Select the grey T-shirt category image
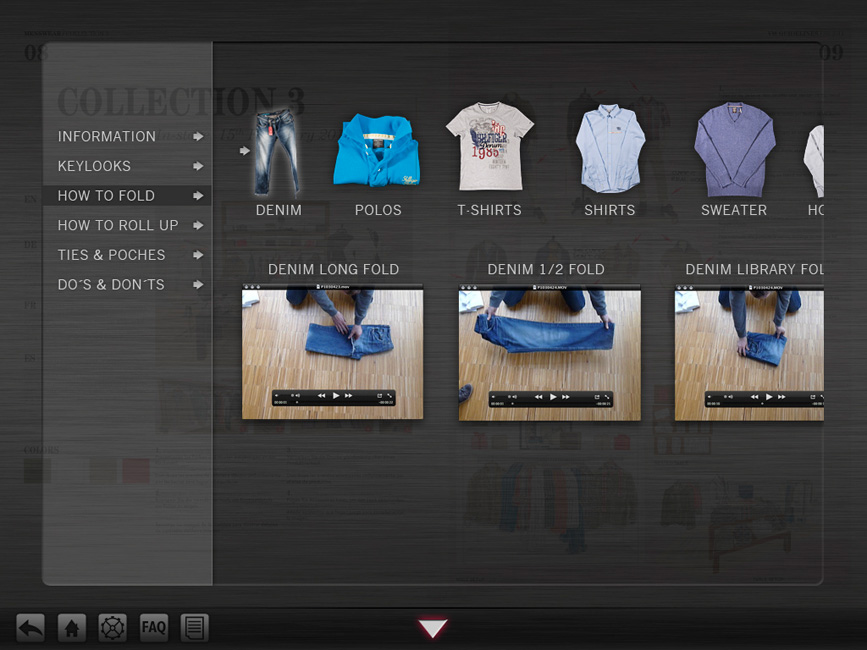This screenshot has width=867, height=650. tap(489, 146)
